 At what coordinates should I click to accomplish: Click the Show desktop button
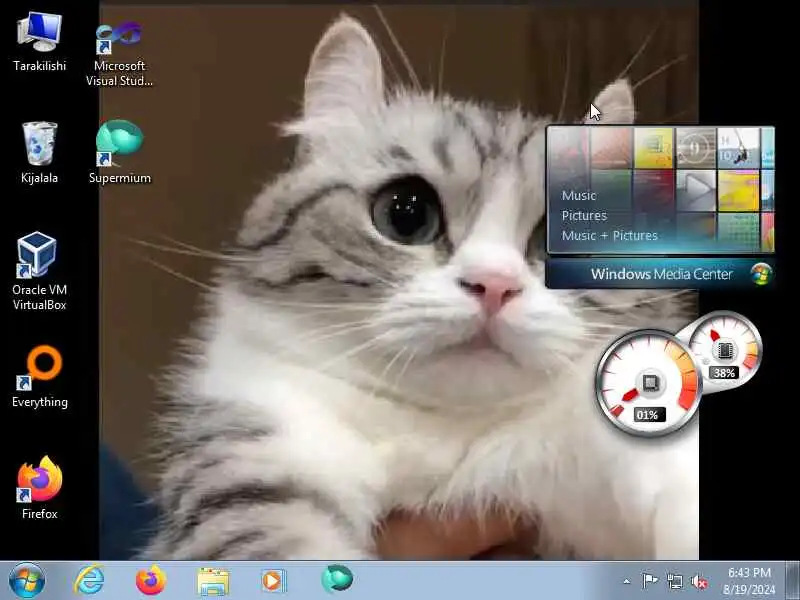(x=792, y=581)
